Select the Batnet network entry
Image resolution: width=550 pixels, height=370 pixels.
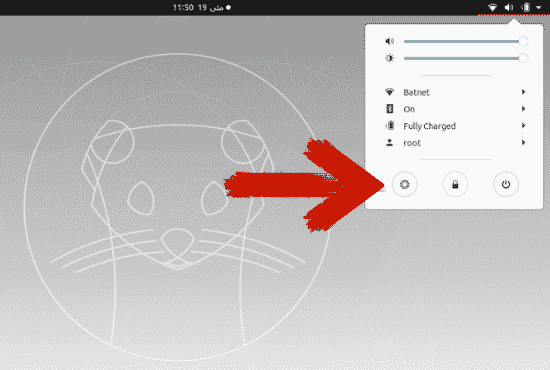click(455, 92)
